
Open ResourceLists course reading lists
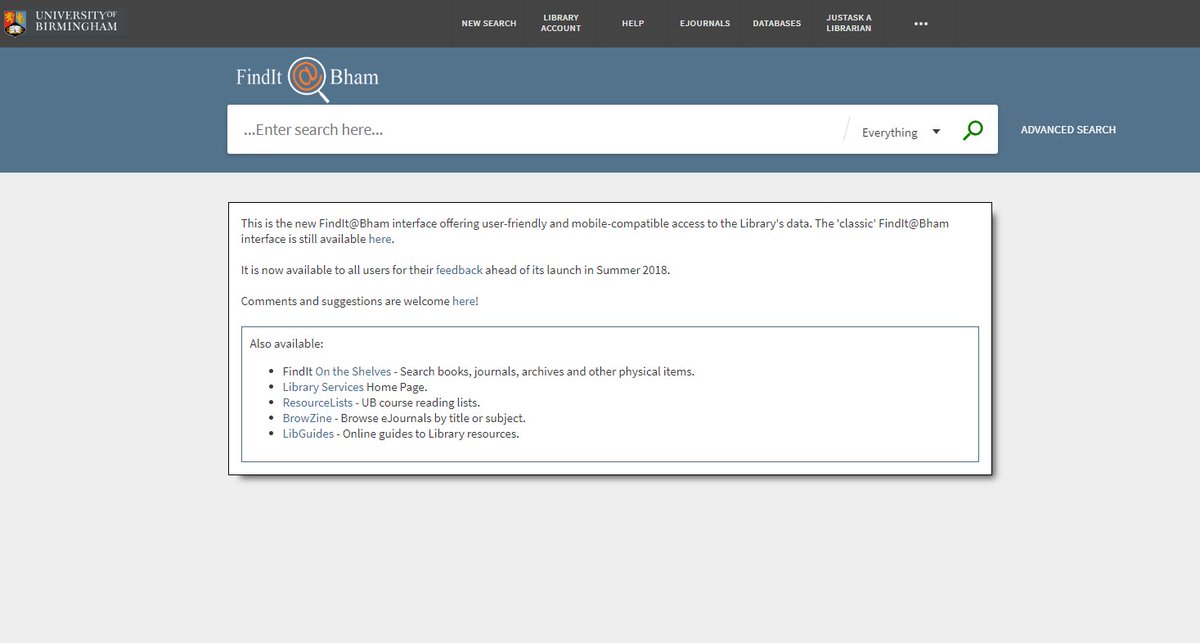[317, 402]
